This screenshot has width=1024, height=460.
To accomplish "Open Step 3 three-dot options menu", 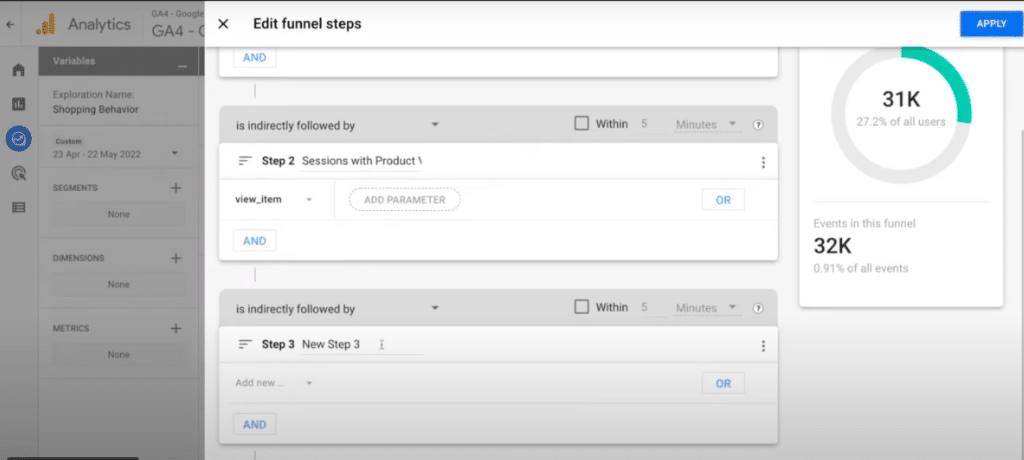I will [763, 346].
